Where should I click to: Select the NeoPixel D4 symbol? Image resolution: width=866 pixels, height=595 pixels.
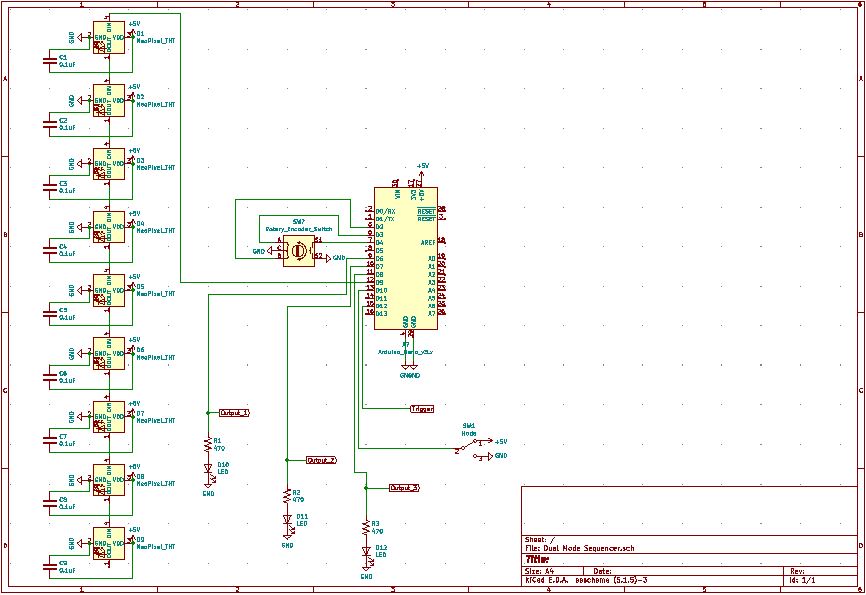coord(109,227)
